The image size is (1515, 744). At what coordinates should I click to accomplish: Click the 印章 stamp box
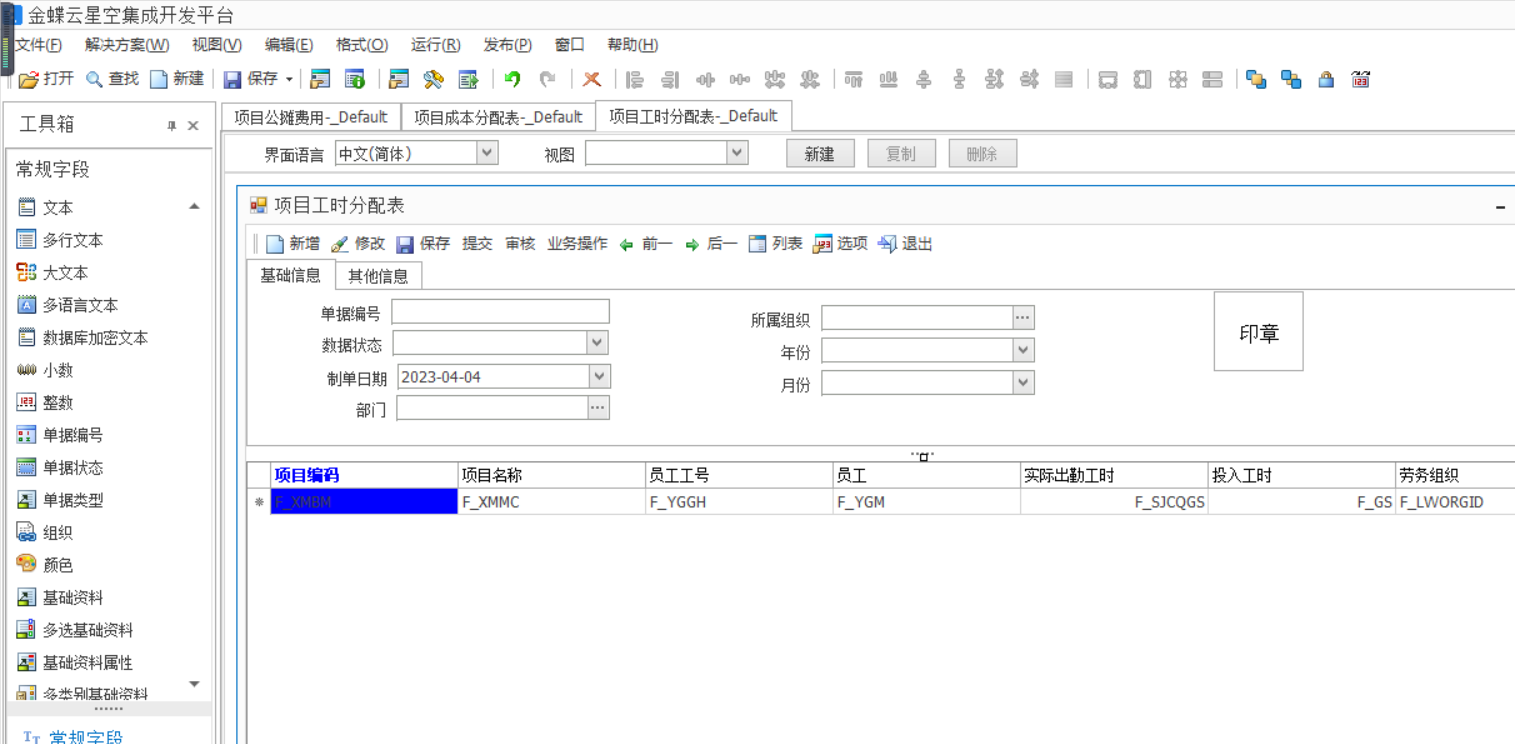[x=1258, y=332]
